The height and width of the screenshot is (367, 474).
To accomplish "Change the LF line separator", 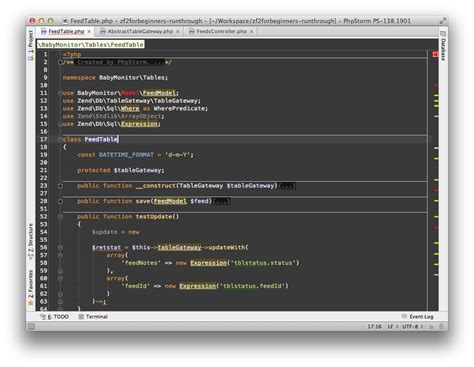I will (x=393, y=326).
